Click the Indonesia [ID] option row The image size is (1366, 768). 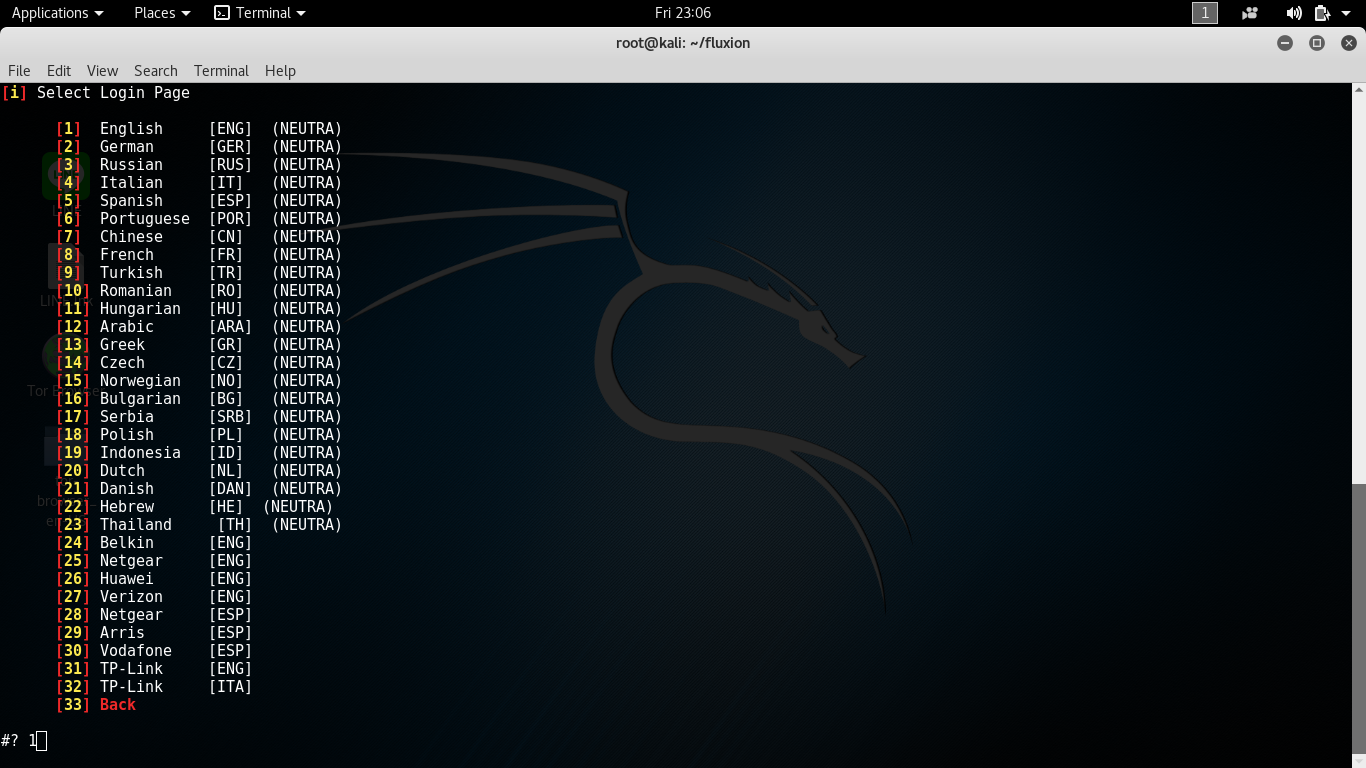[199, 453]
